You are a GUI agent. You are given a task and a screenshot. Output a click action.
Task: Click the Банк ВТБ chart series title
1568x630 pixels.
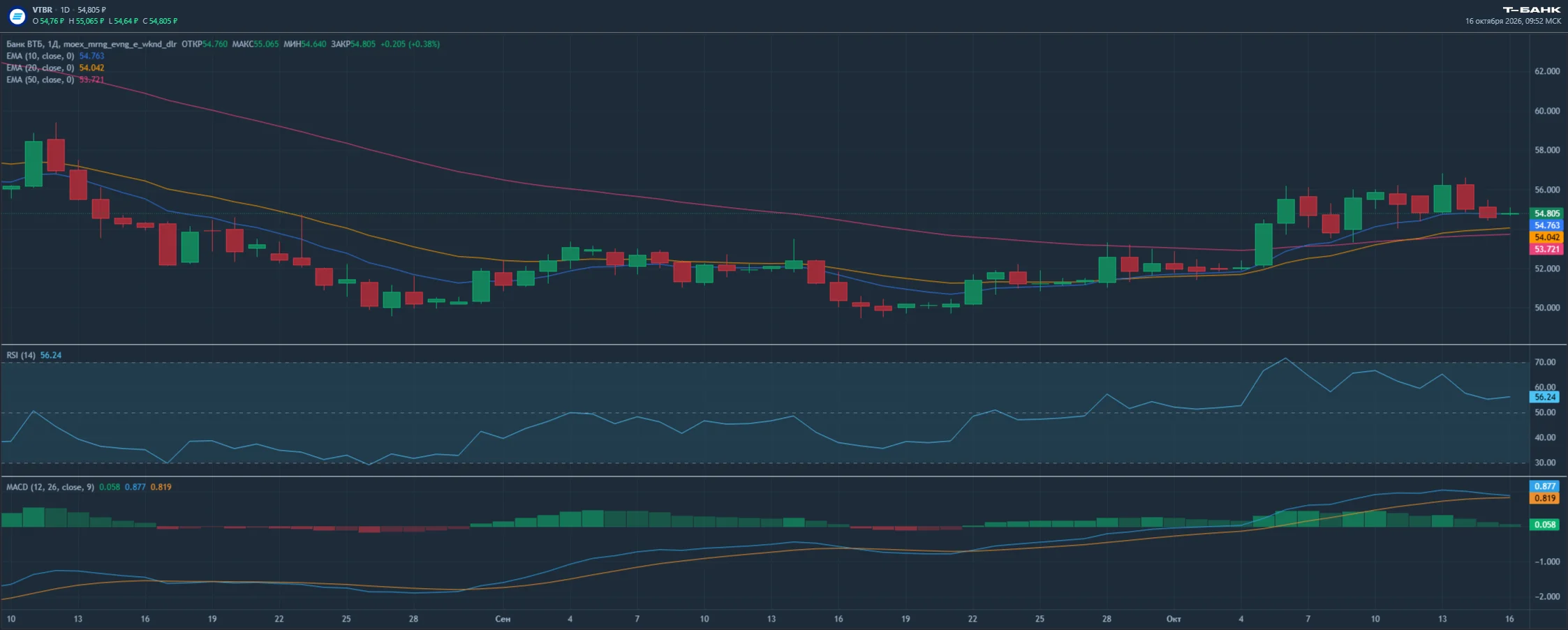click(91, 44)
